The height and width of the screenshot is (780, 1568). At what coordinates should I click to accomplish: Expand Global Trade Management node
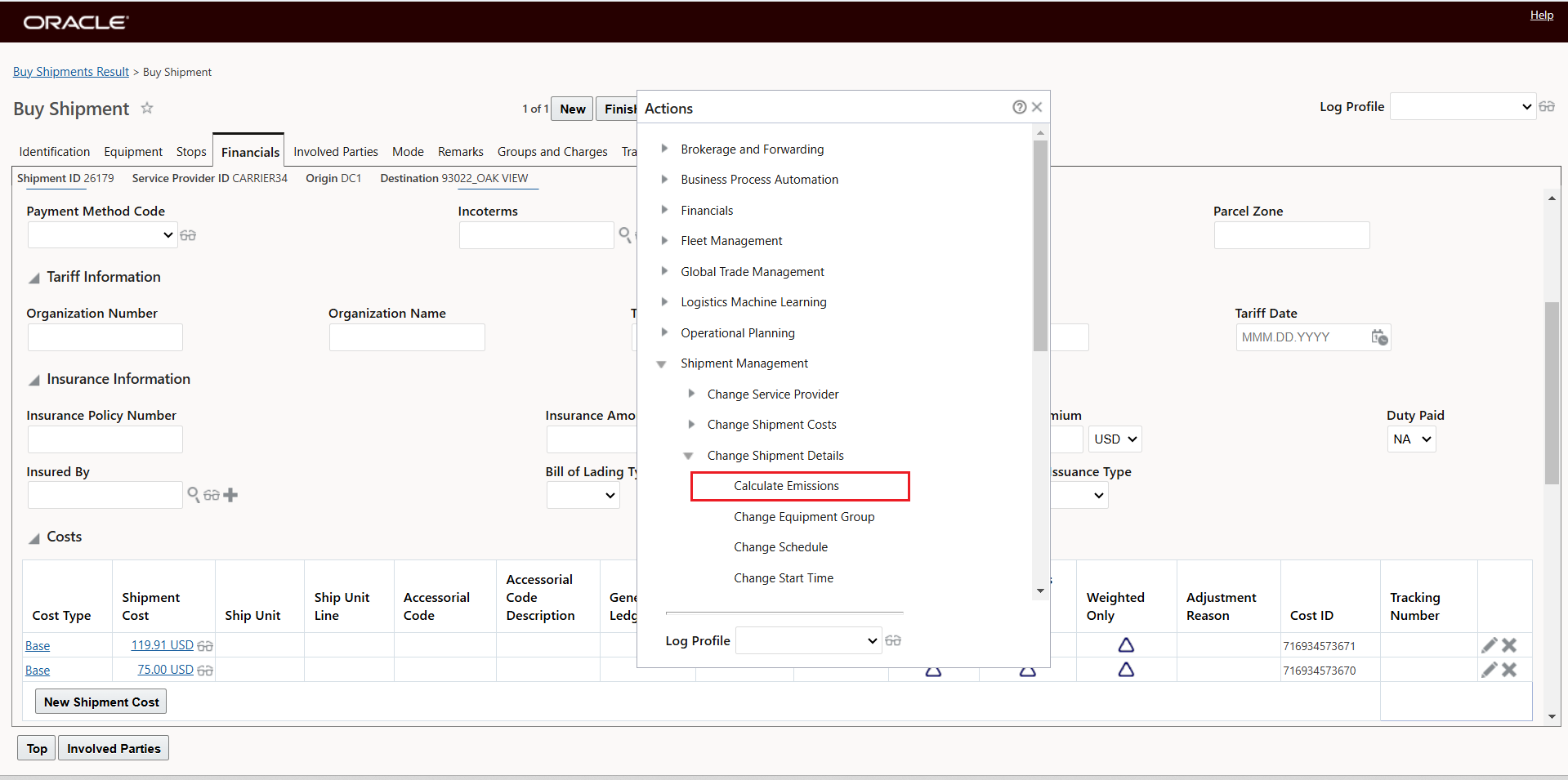click(664, 271)
